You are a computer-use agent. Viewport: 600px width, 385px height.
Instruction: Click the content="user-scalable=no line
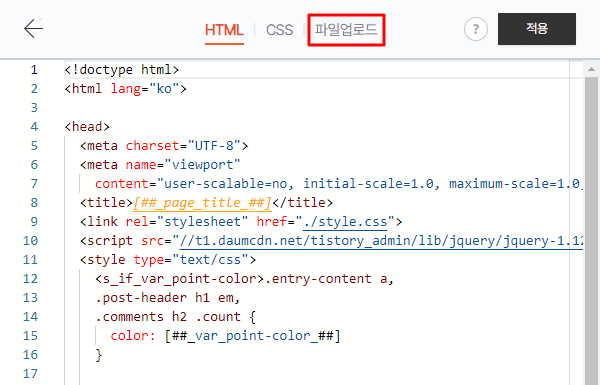pos(339,184)
